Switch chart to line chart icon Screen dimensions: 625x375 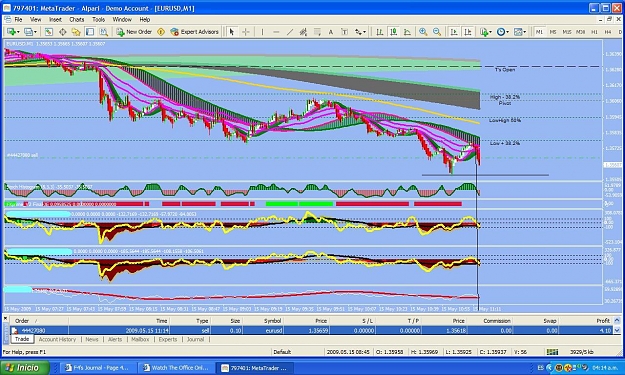[x=407, y=32]
